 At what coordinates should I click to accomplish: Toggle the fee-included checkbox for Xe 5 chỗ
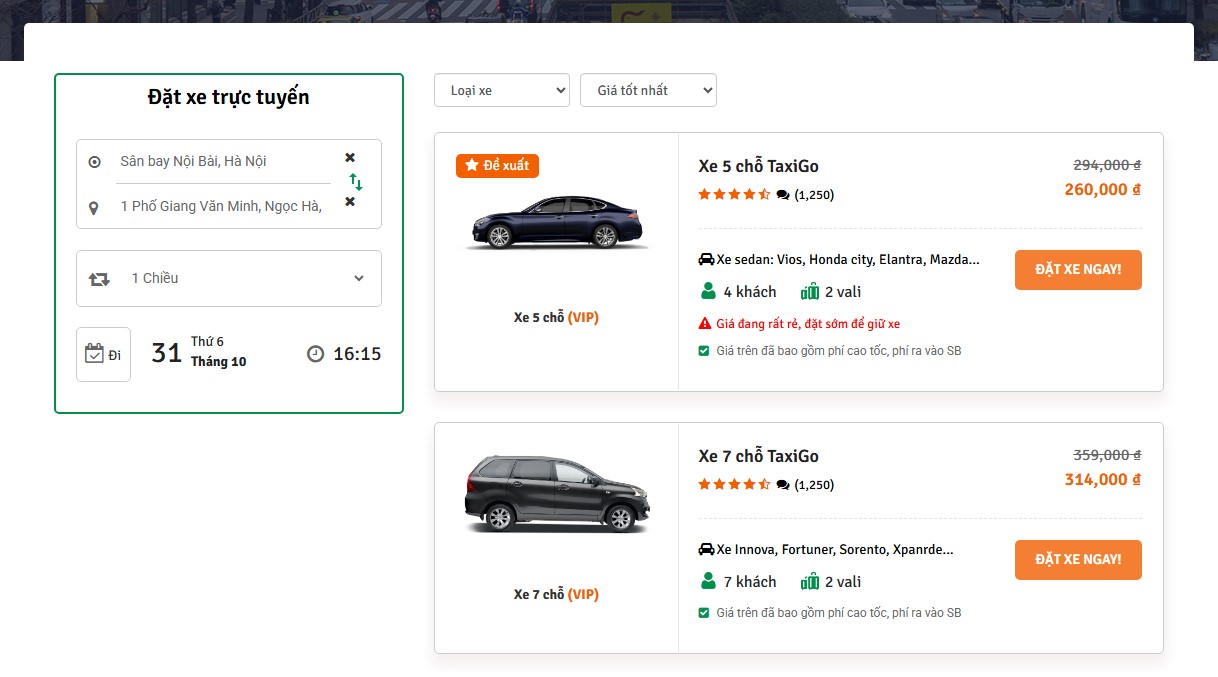(x=704, y=351)
